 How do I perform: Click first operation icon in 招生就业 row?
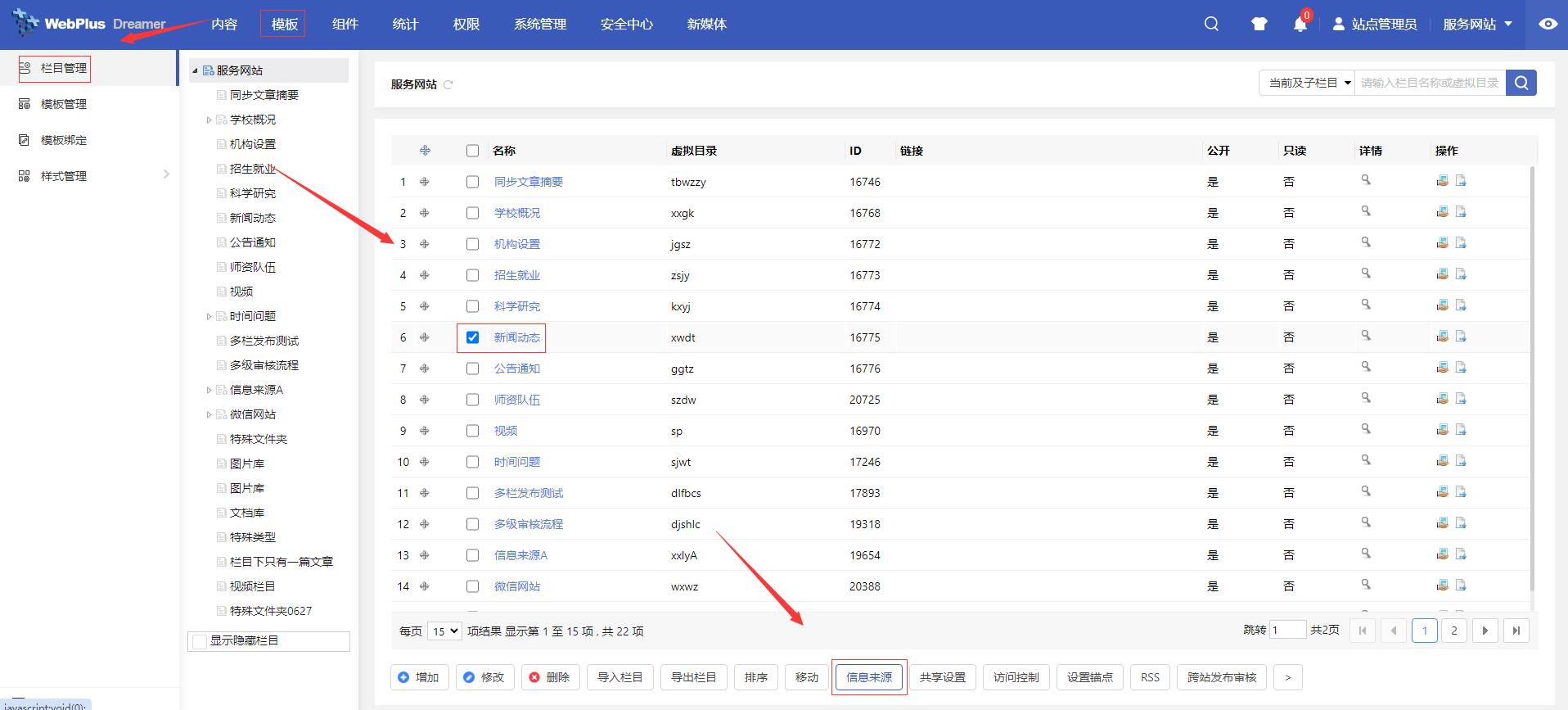click(x=1442, y=274)
